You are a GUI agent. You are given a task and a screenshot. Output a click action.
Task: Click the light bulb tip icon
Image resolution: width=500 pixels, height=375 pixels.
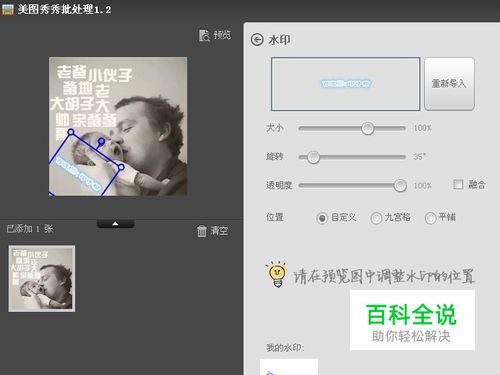point(277,274)
